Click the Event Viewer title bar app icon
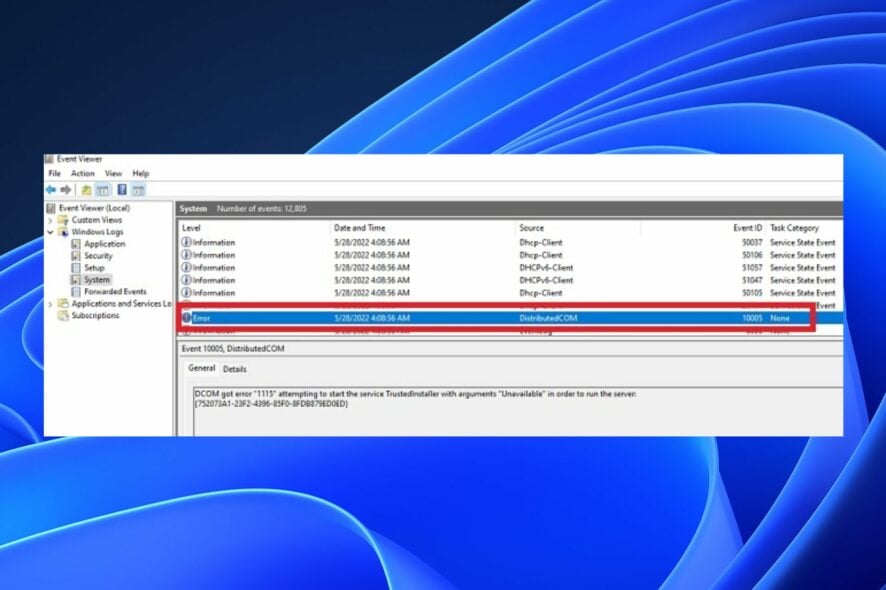Screen dimensions: 886x590 [x=49, y=159]
